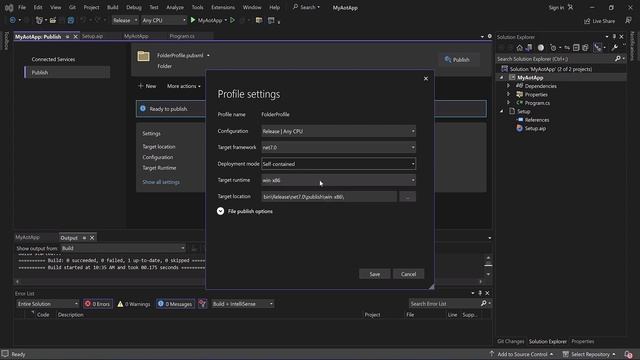Screen dimensions: 640x360
Task: Click the notifications icon in status bar
Action: (628, 355)
